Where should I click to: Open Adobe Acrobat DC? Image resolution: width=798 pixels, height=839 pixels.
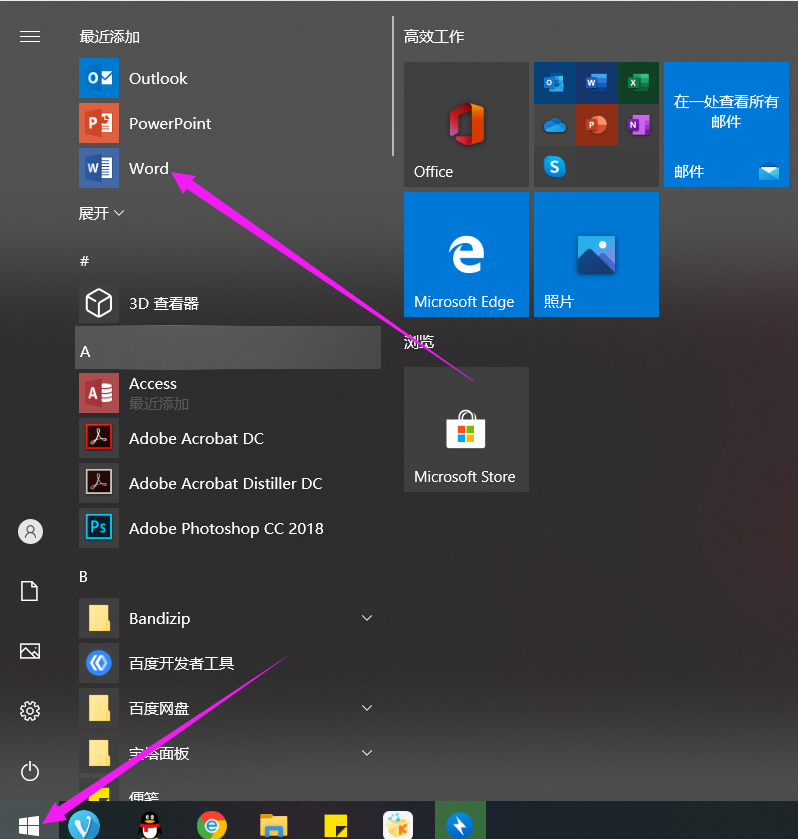[229, 438]
